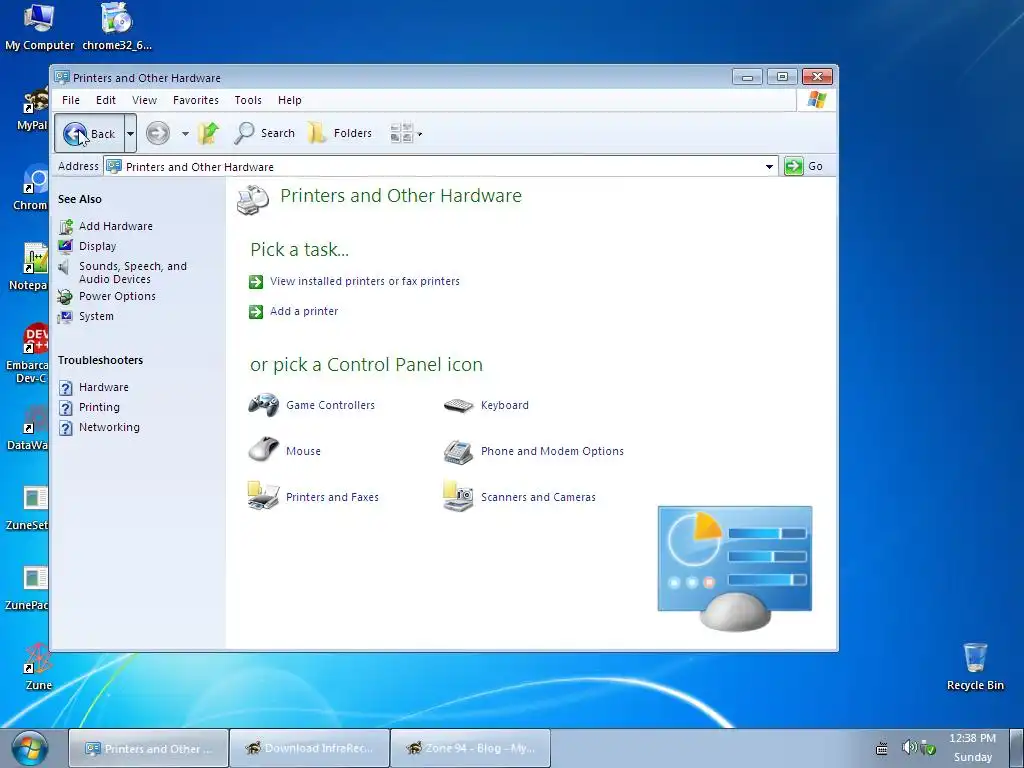Click the Power Options icon in sidebar
1024x768 pixels.
(x=65, y=297)
